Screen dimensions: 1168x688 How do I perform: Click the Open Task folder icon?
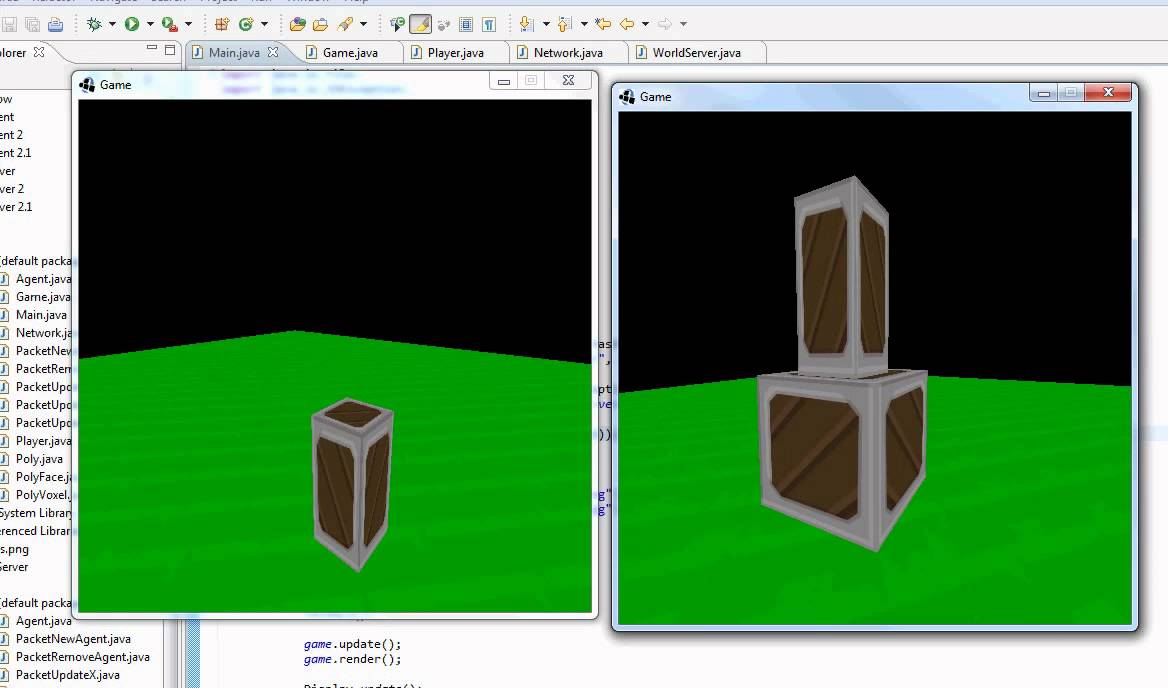tap(320, 25)
